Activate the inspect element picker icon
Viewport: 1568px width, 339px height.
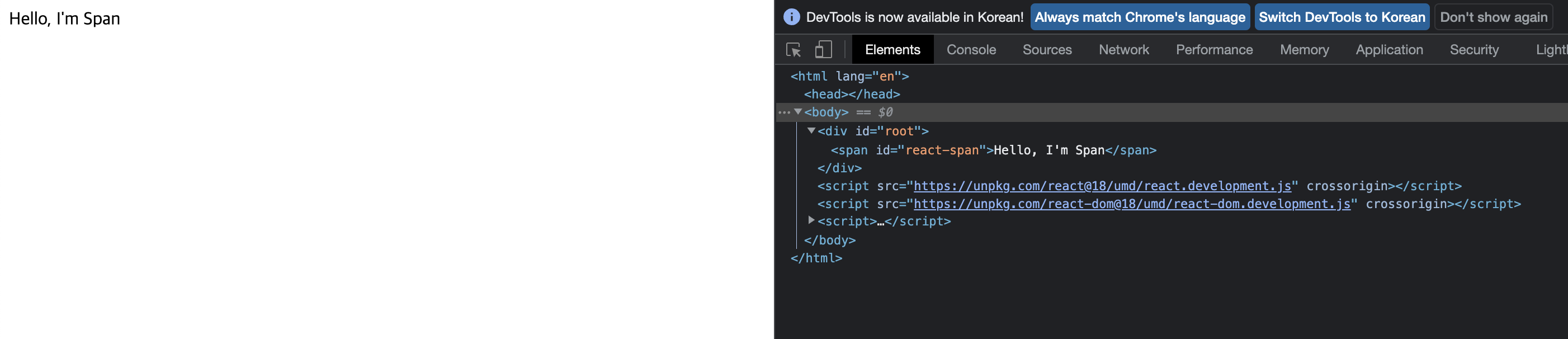pos(793,49)
